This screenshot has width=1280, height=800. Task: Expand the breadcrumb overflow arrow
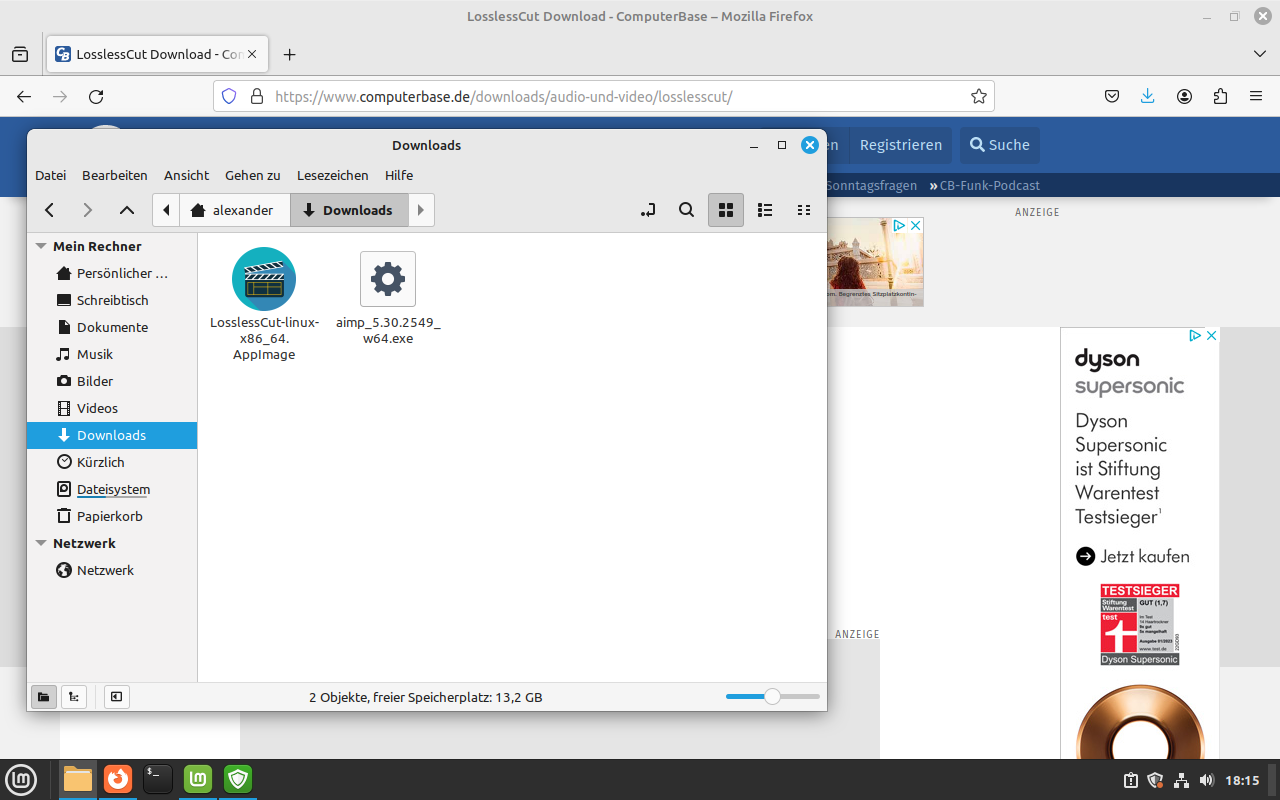(420, 210)
